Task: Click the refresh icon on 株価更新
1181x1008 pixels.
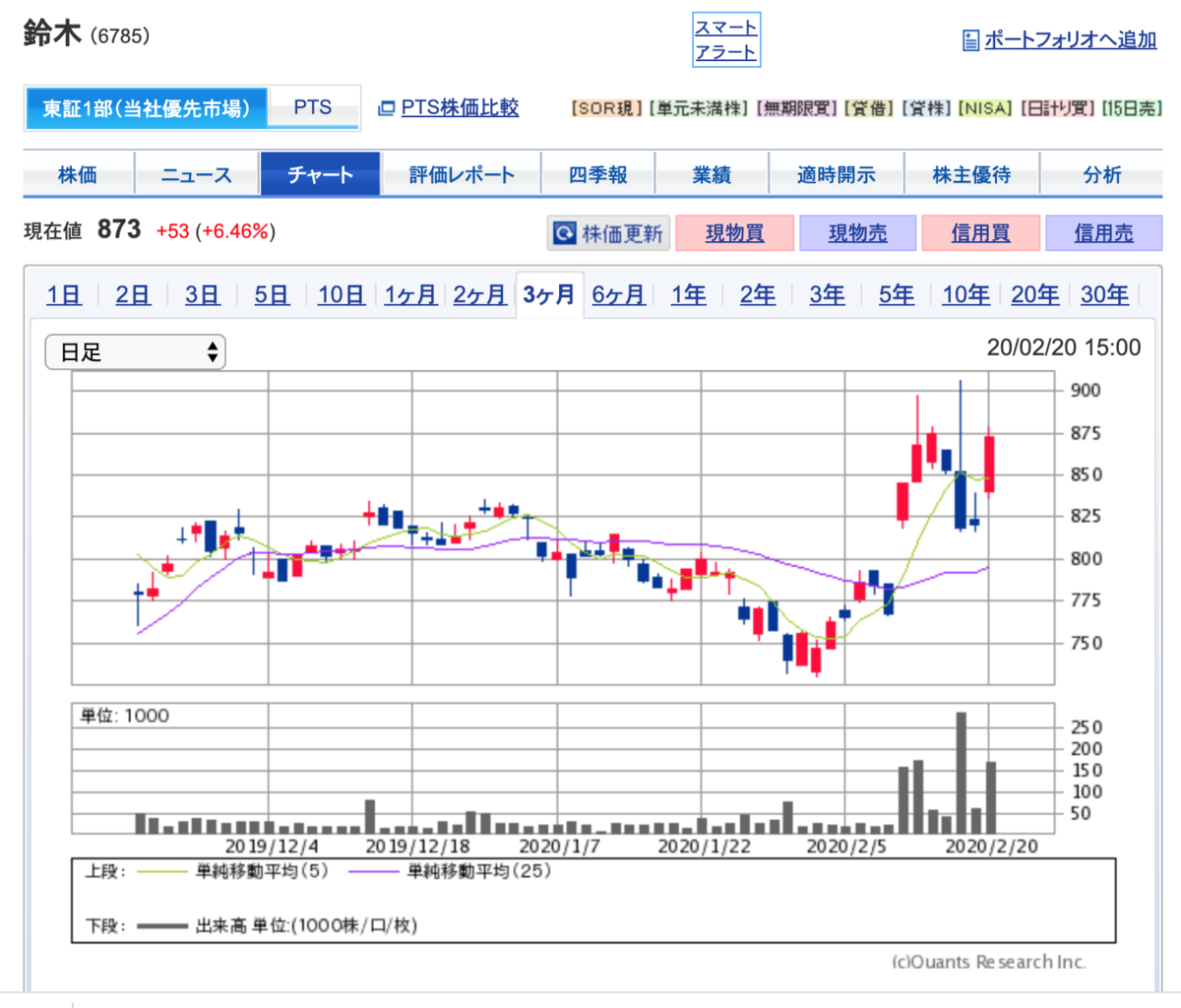Action: click(564, 233)
